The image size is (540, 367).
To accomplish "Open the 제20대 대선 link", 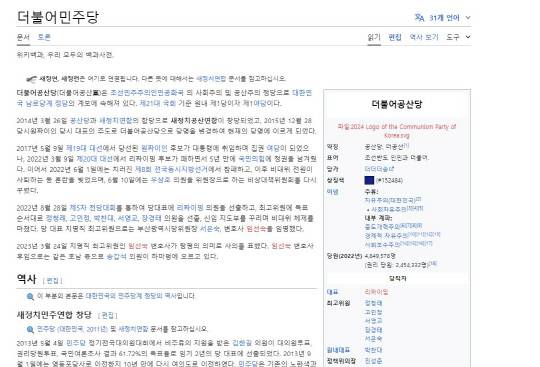I will 94,159.
